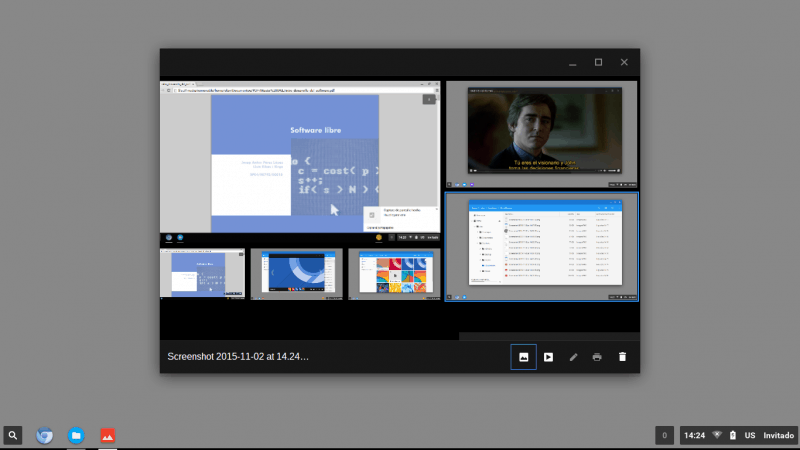Print the current image
800x450 pixels.
[x=597, y=357]
